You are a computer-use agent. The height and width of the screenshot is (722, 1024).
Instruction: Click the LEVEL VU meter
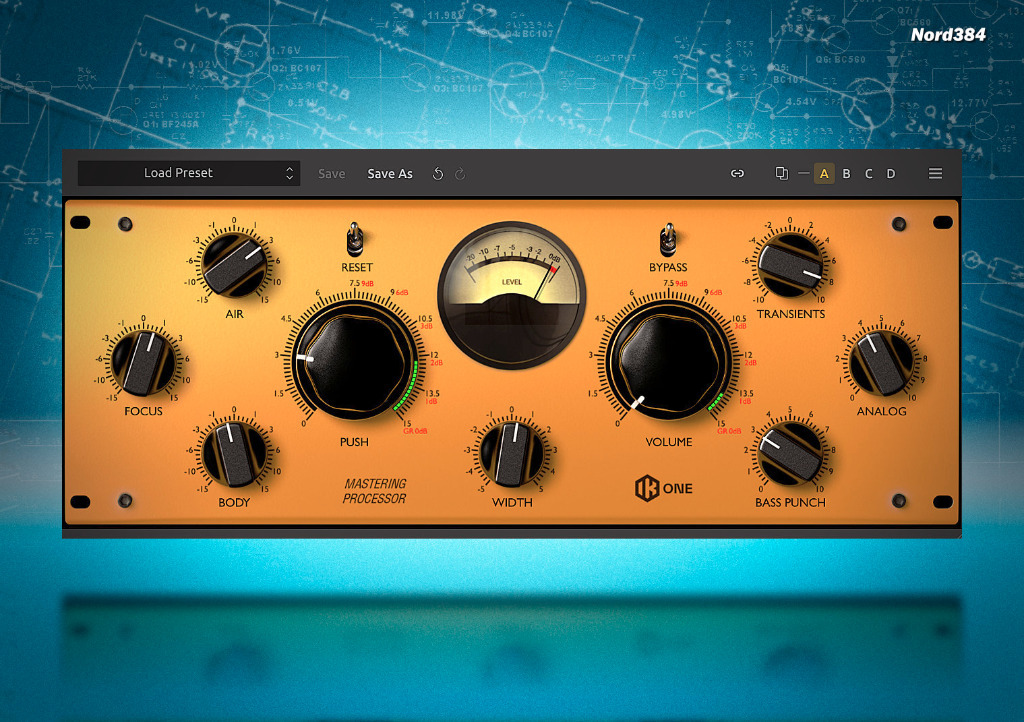(x=511, y=295)
